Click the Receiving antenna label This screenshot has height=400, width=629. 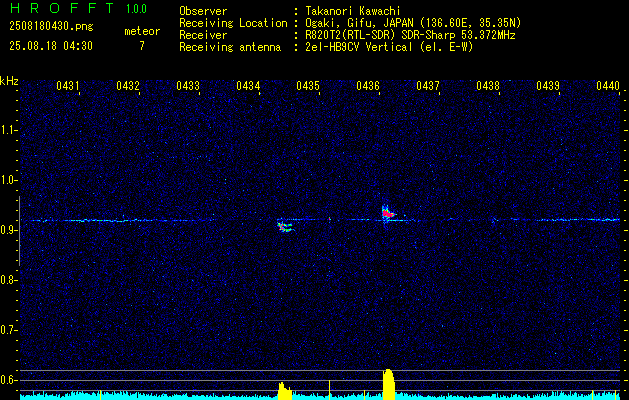[230, 47]
